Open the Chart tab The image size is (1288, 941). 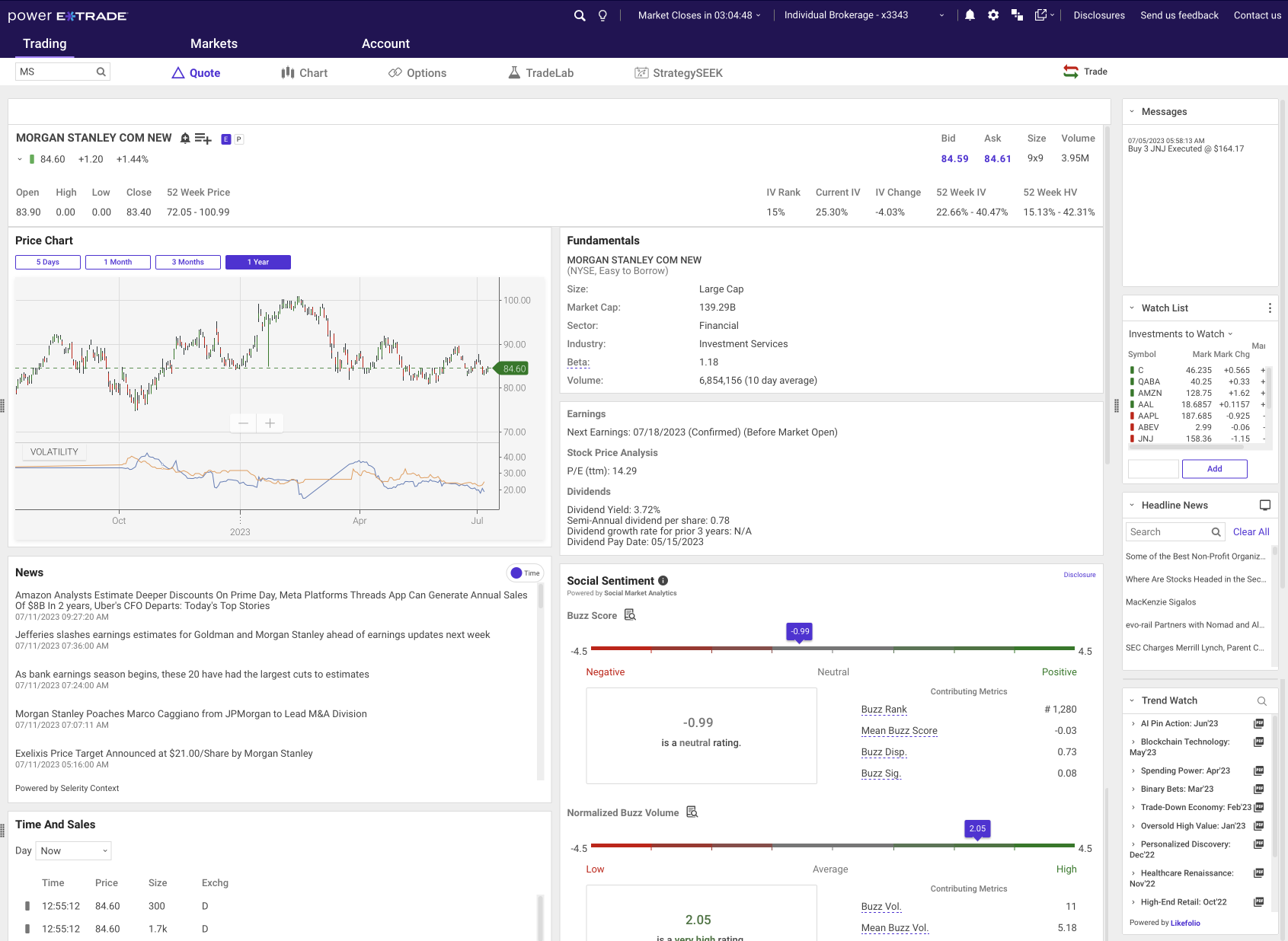304,73
